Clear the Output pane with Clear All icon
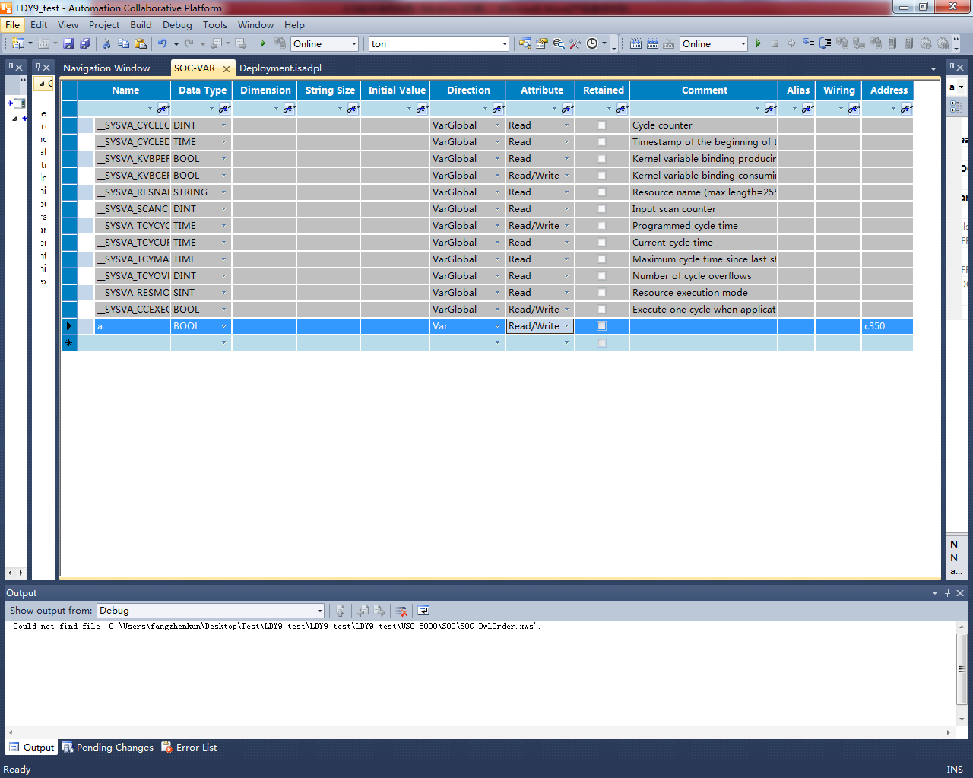The height and width of the screenshot is (778, 973). (x=400, y=611)
